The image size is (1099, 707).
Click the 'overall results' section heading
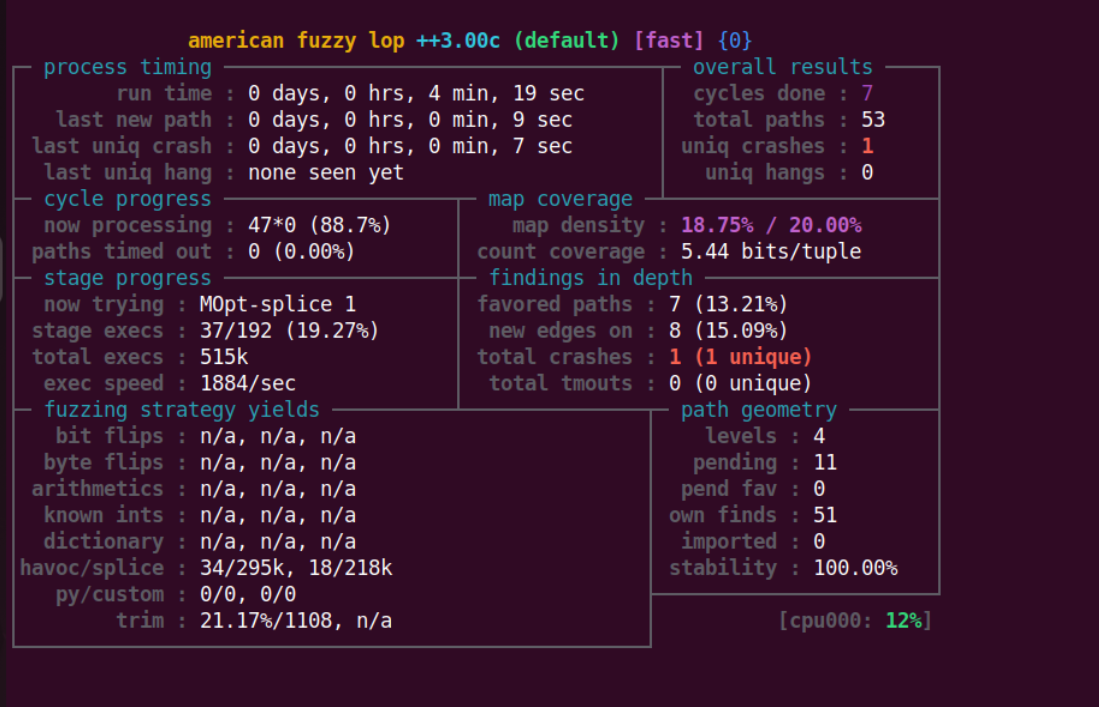pyautogui.click(x=782, y=67)
